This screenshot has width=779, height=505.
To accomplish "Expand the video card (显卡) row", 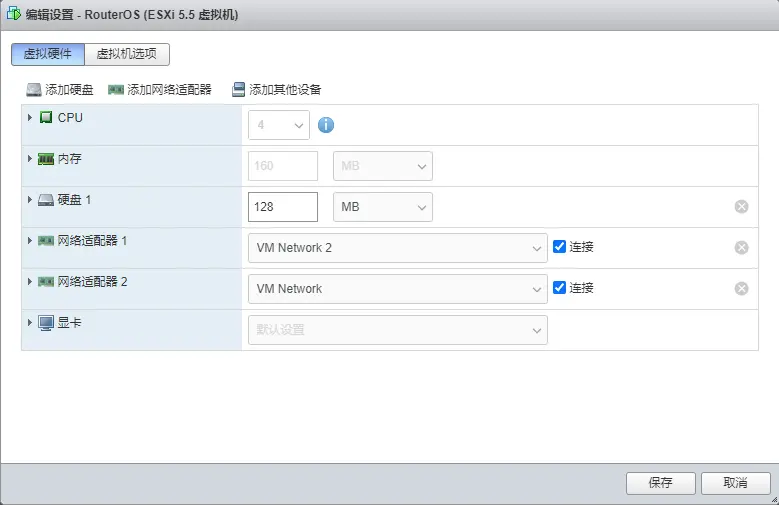I will [x=29, y=322].
